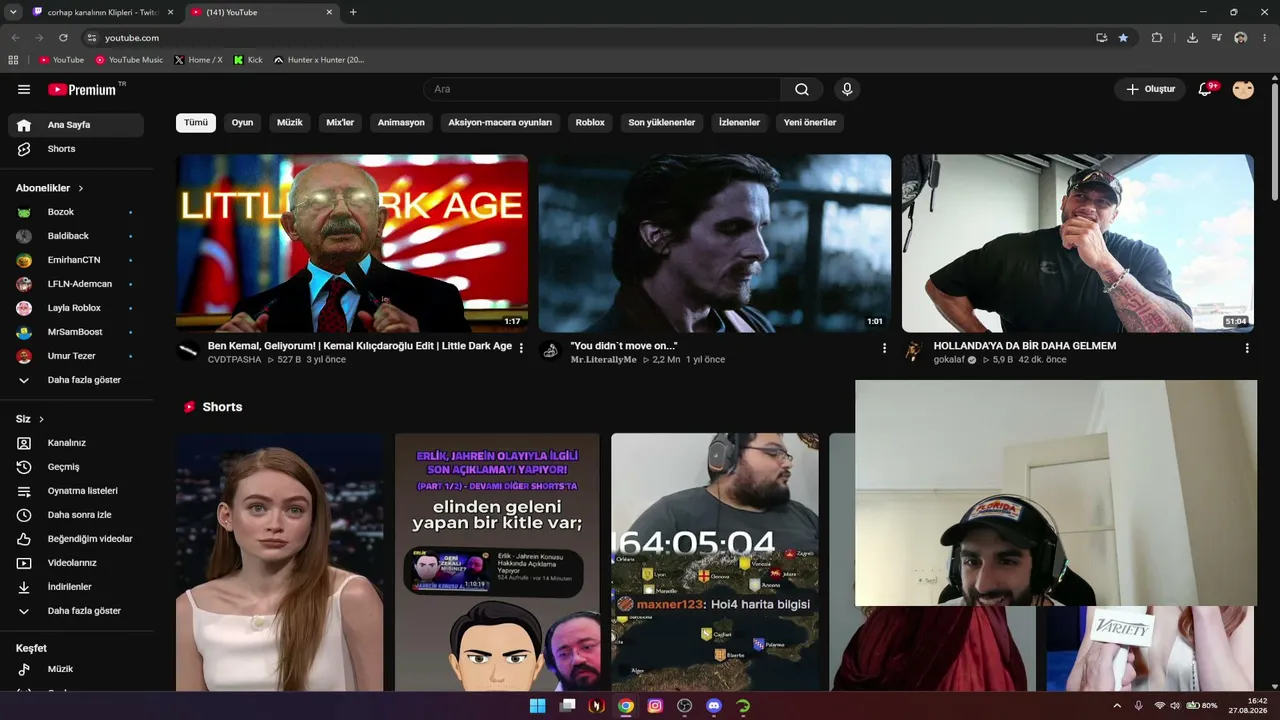The height and width of the screenshot is (720, 1280).
Task: Open the Bozok channel subscription
Action: click(x=76, y=212)
